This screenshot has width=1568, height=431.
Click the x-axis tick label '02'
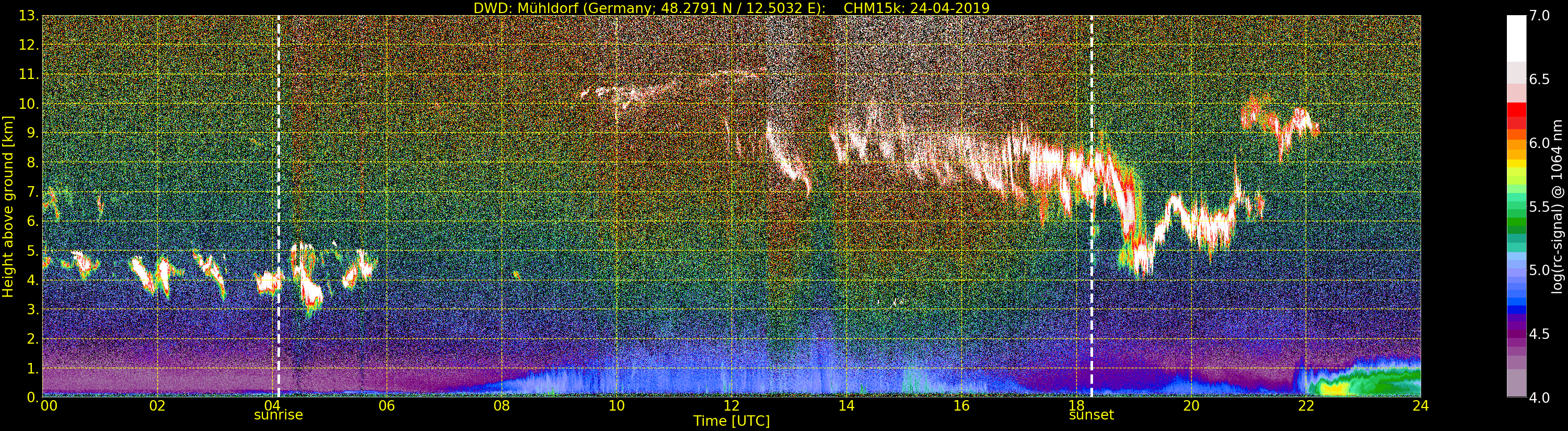pos(157,406)
